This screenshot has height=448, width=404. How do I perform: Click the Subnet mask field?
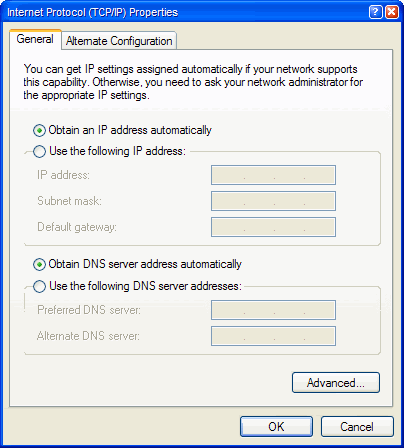coord(273,201)
